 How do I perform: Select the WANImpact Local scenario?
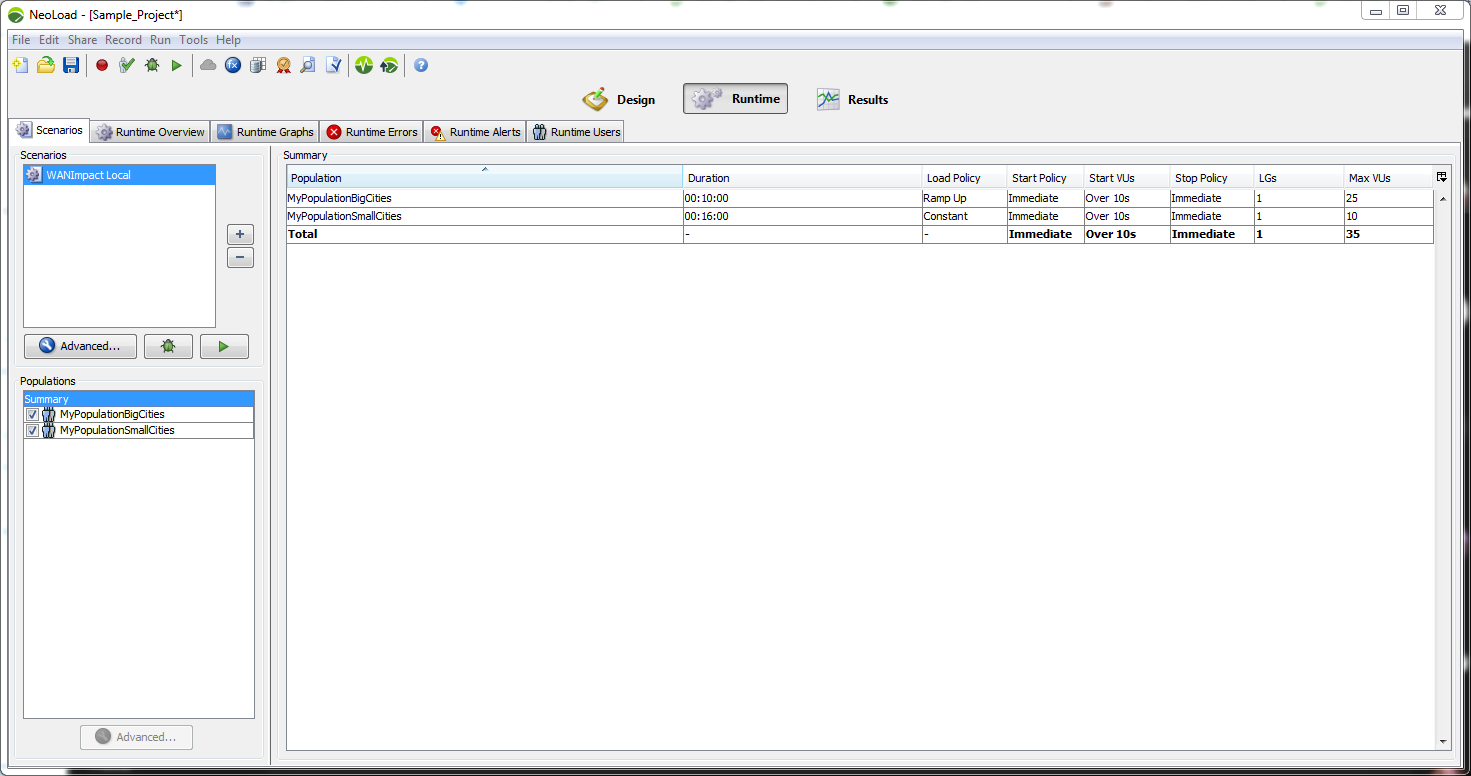pos(119,175)
